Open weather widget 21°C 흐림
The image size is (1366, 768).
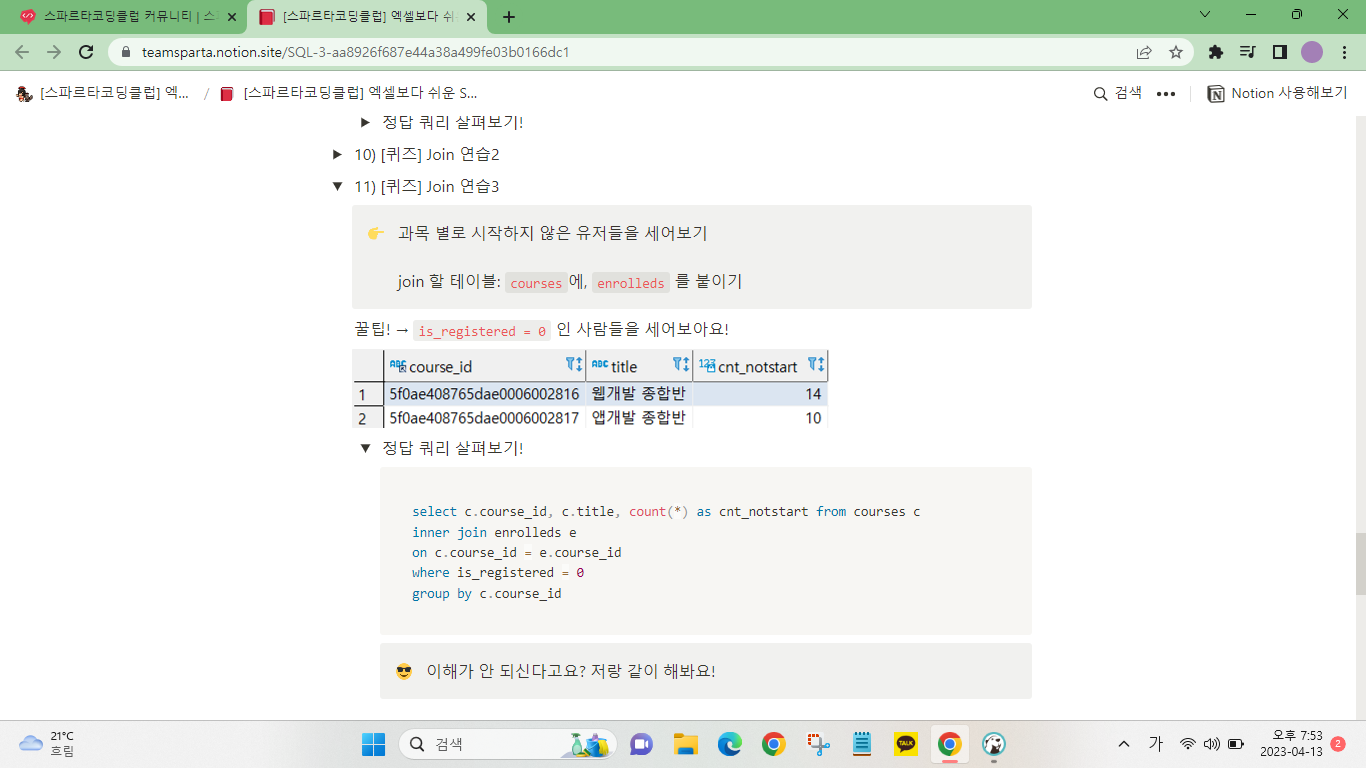tap(47, 743)
